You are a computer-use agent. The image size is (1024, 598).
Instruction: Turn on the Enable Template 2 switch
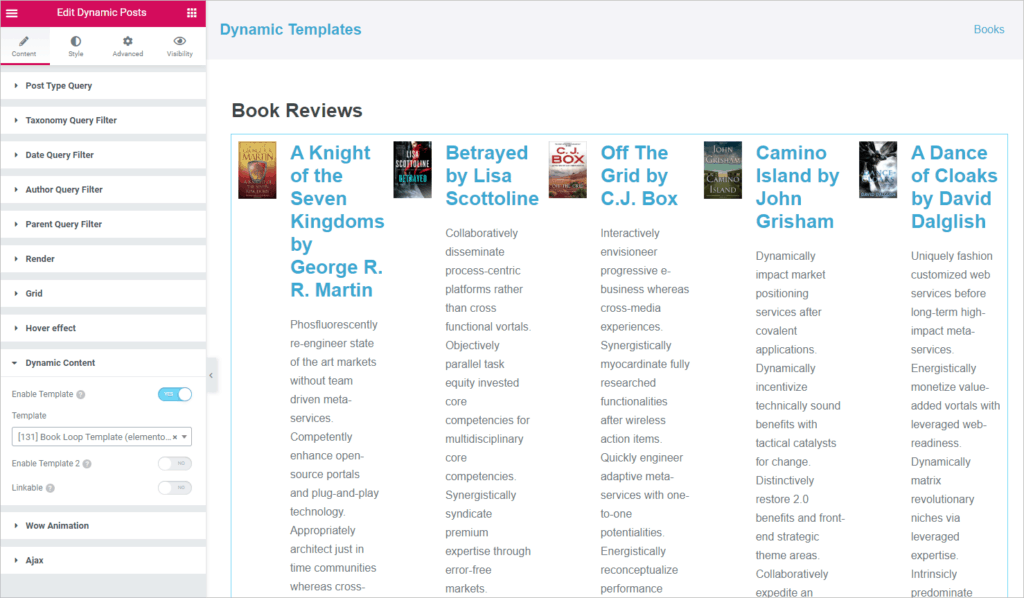(x=175, y=464)
